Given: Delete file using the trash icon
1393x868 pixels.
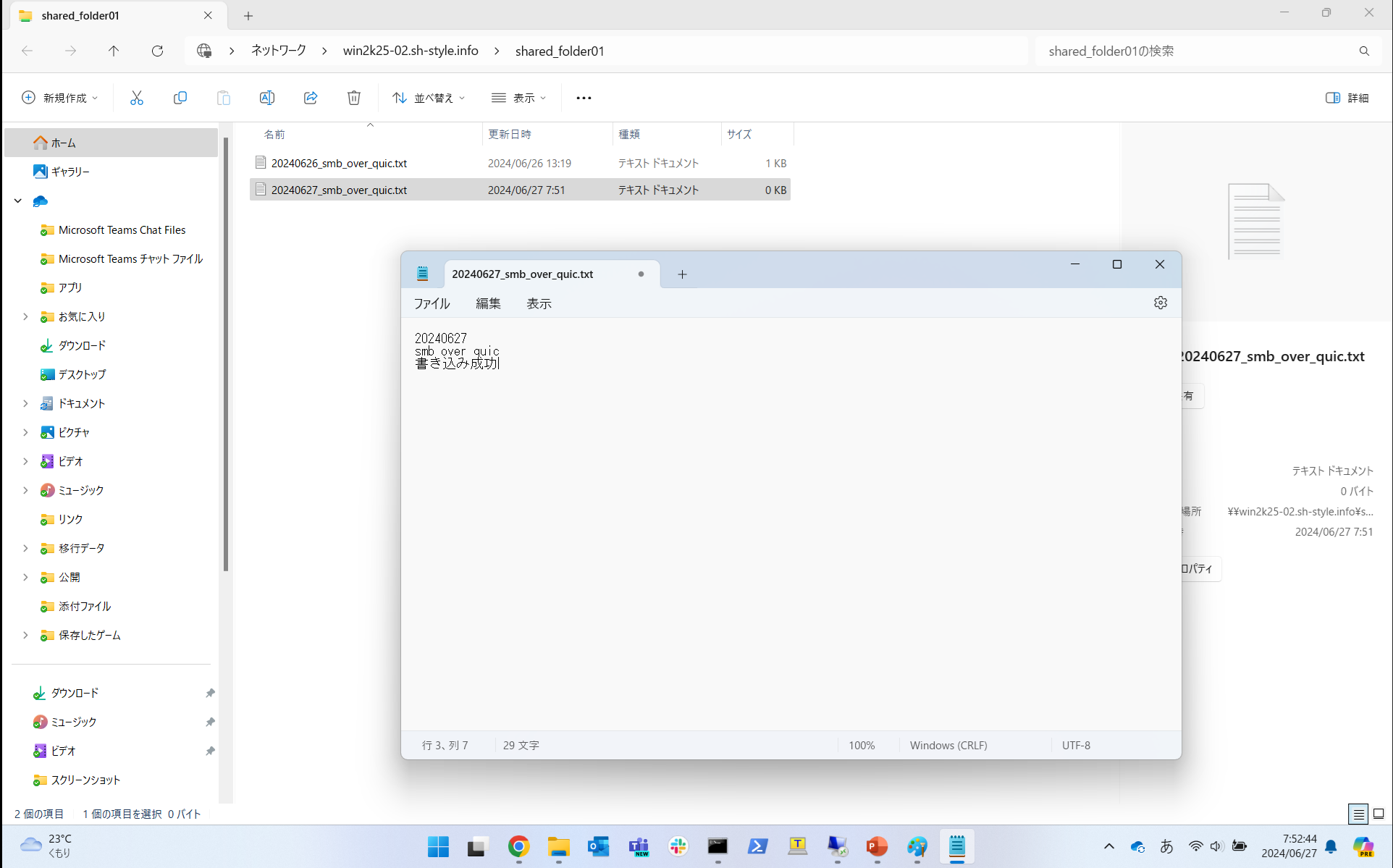Looking at the screenshot, I should click(x=354, y=97).
